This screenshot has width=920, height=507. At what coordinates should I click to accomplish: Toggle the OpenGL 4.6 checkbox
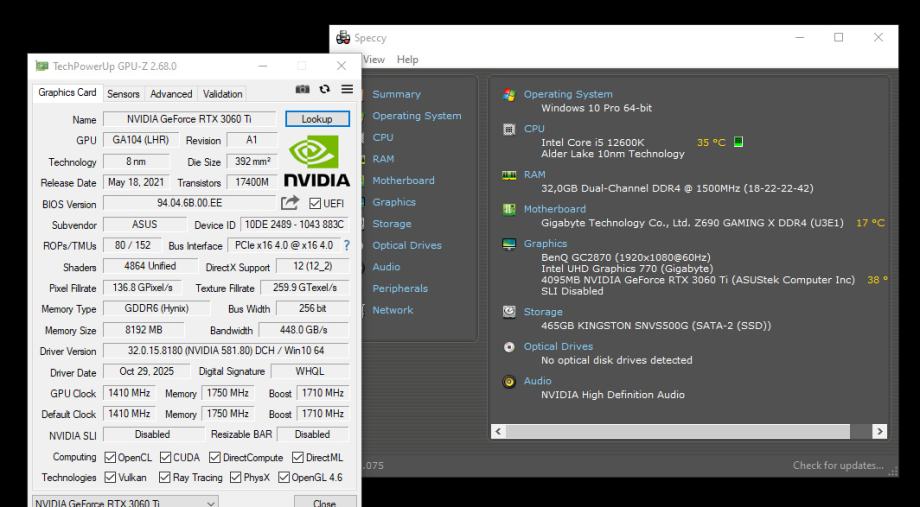(x=284, y=478)
